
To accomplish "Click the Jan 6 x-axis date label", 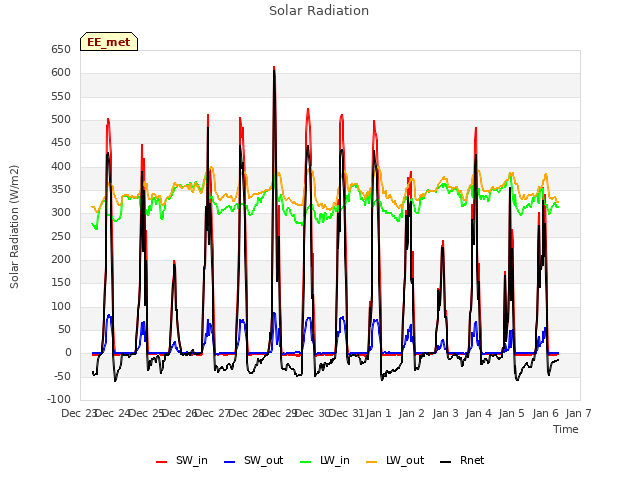I will [545, 413].
